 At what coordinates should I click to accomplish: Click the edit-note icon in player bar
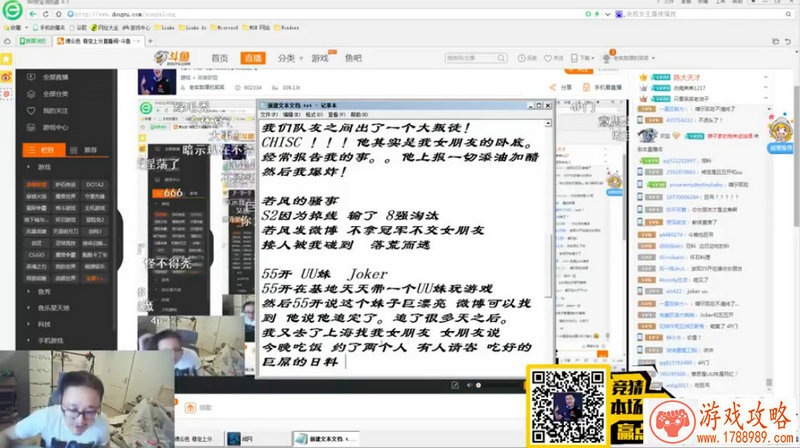tap(455, 385)
